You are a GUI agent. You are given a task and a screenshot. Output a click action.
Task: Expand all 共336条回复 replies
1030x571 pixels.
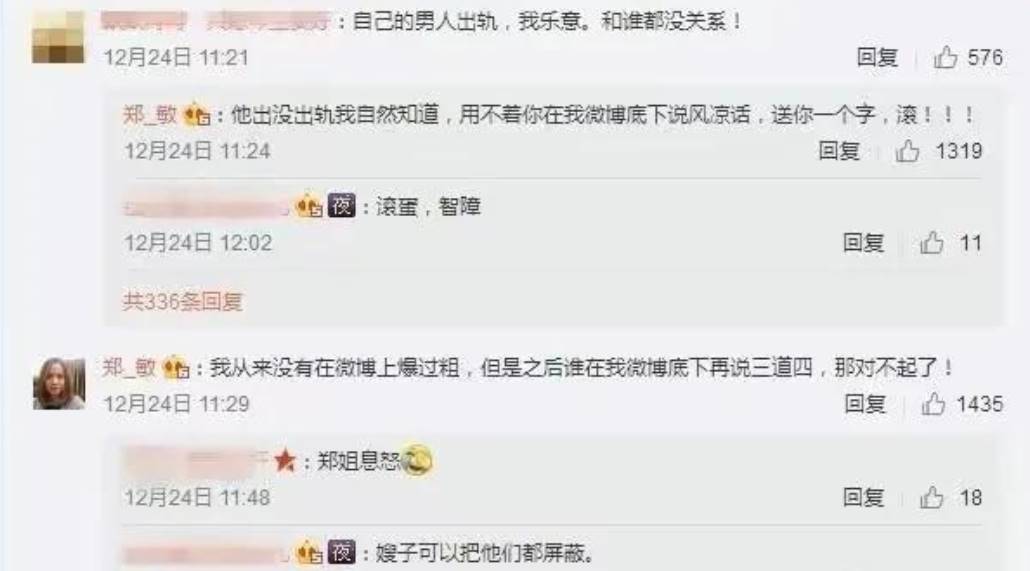click(x=183, y=302)
